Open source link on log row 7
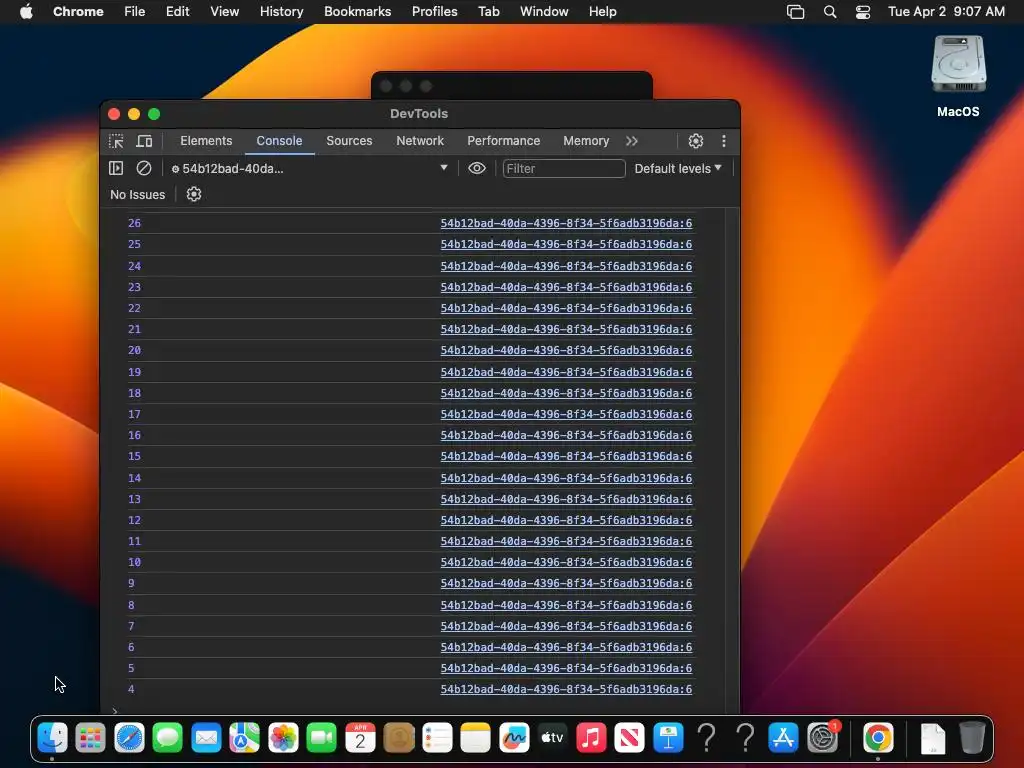Screen dimensions: 1024x768 (x=566, y=626)
